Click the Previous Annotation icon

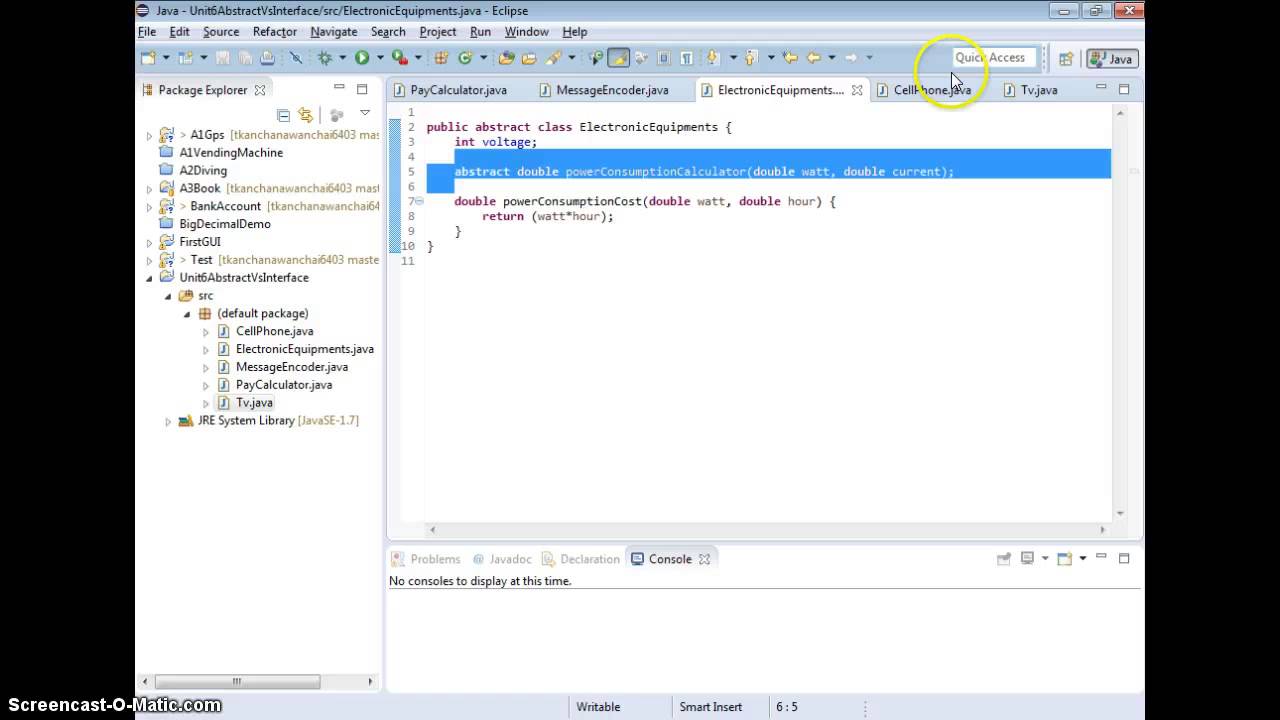[x=751, y=58]
